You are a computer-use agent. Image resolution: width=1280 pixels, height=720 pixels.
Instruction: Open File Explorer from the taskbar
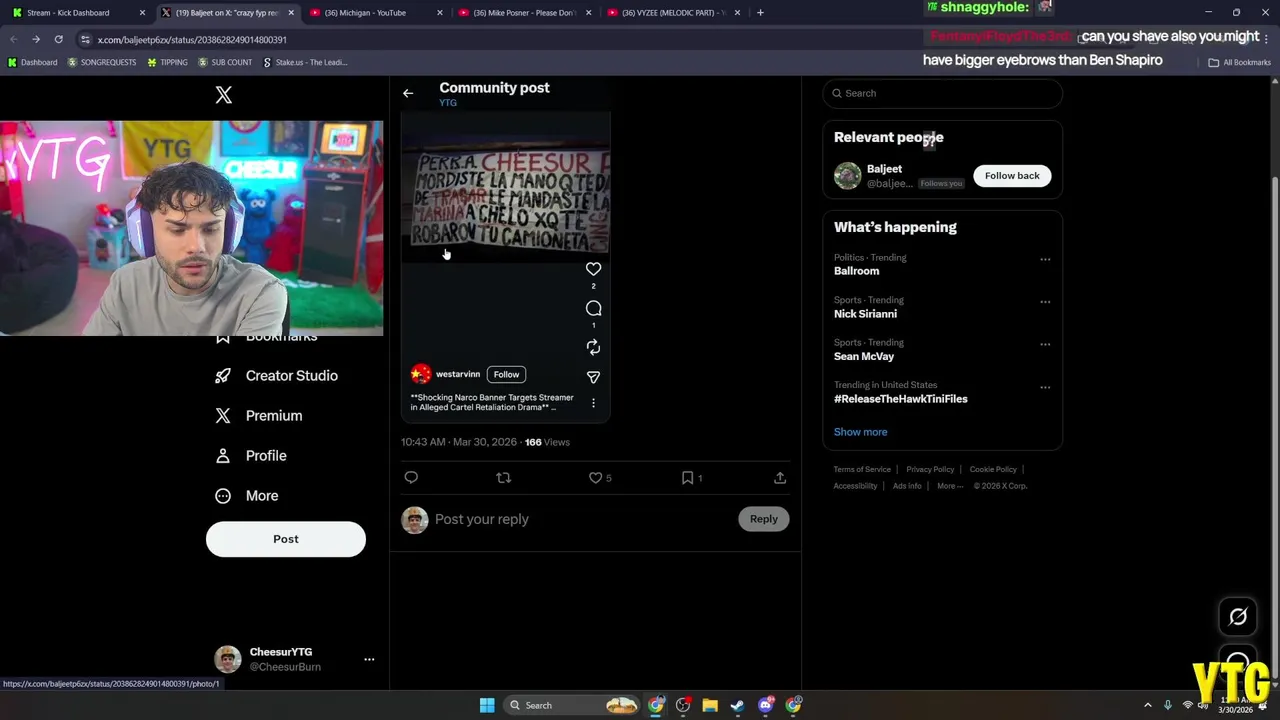click(710, 705)
